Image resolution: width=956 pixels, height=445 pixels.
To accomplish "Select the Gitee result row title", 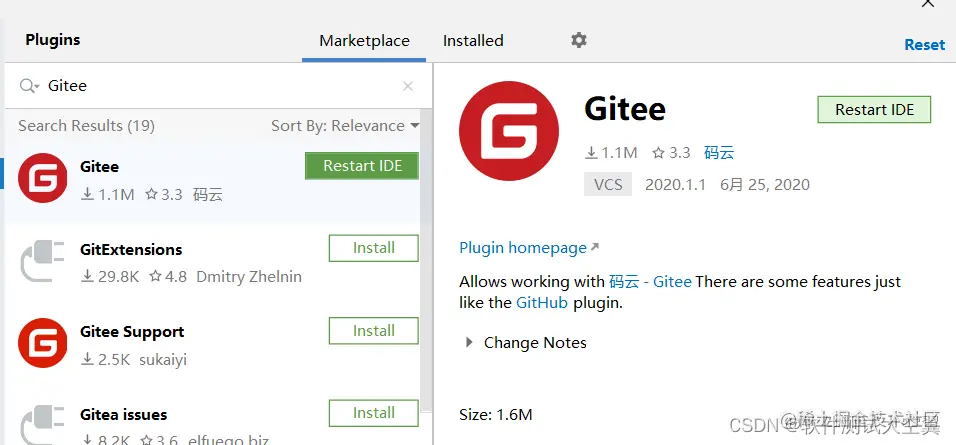I will coord(99,166).
